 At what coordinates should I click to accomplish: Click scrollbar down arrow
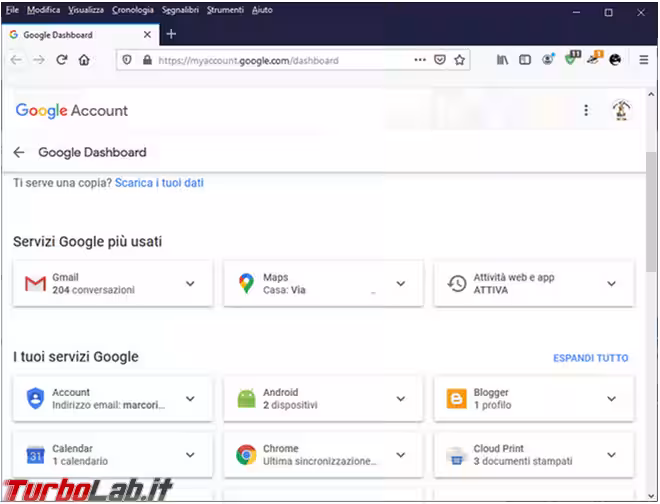coord(651,495)
